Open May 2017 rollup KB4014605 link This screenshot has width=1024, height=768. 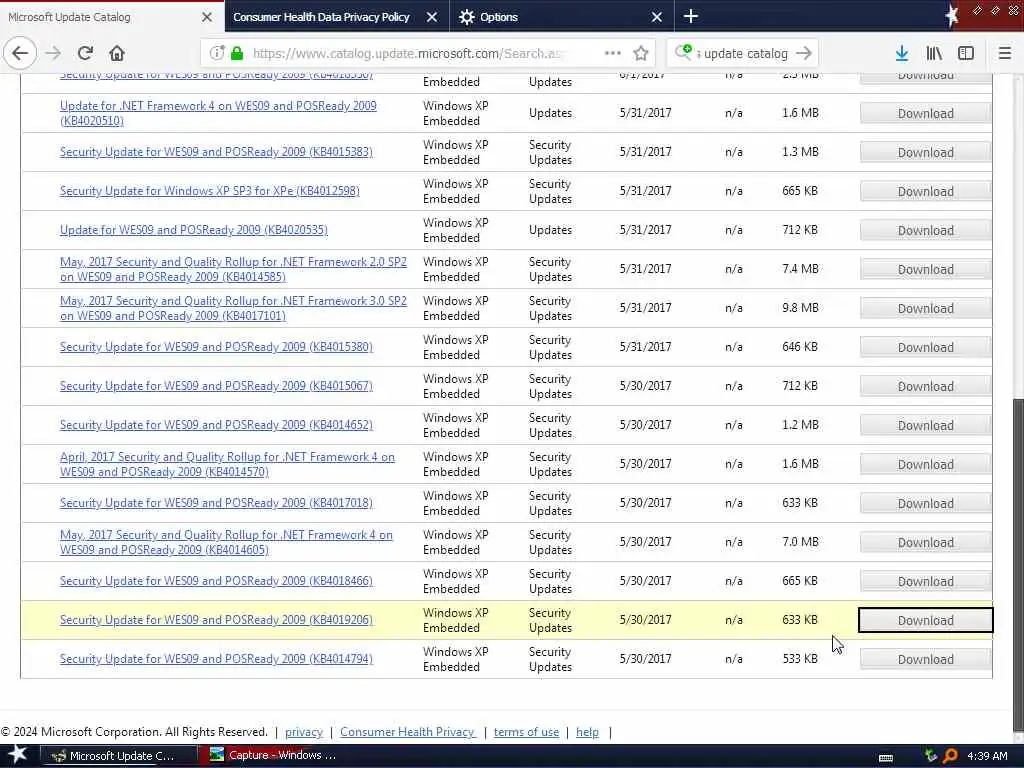pyautogui.click(x=226, y=542)
